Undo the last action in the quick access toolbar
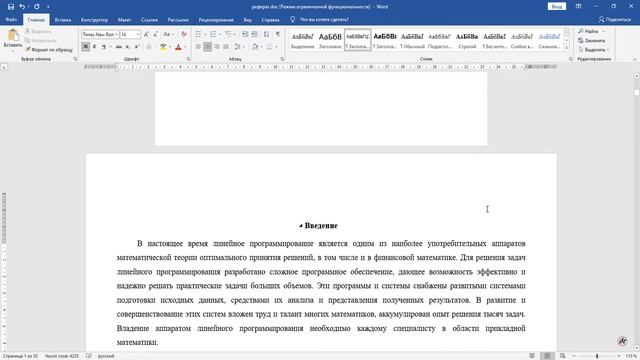 [x=22, y=7]
